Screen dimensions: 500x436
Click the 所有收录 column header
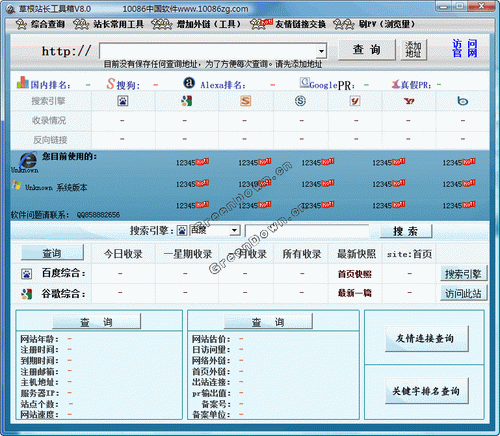[302, 254]
